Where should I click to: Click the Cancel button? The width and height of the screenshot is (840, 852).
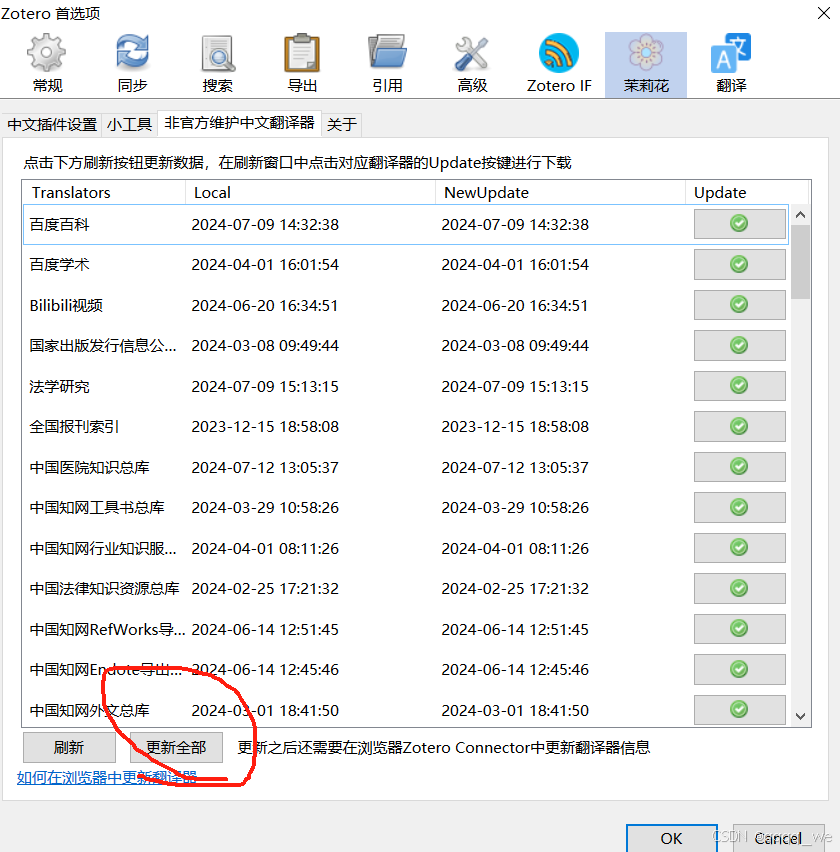pos(778,838)
